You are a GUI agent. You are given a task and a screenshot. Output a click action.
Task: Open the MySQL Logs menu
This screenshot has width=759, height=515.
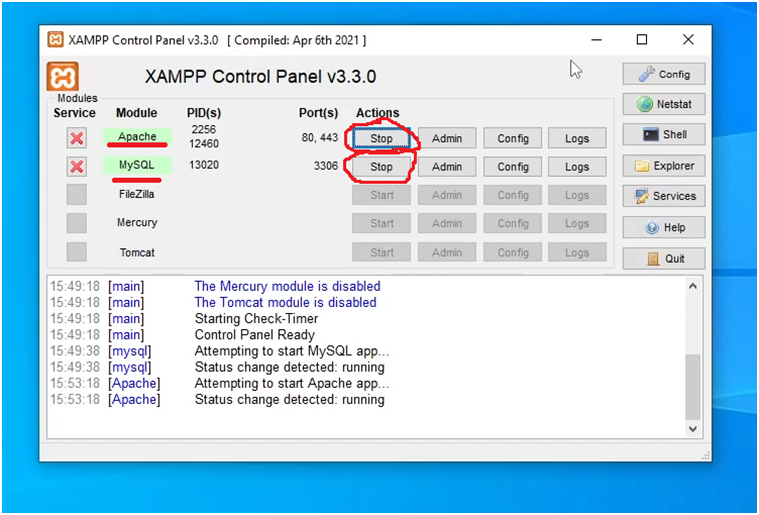[x=577, y=167]
